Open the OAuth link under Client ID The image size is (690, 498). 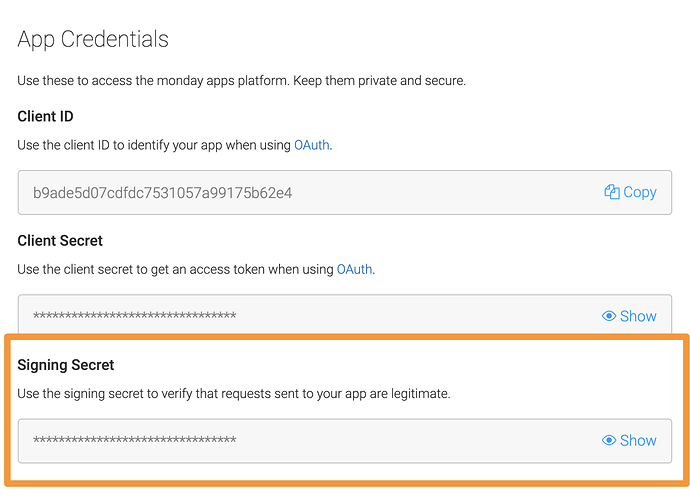pos(312,145)
